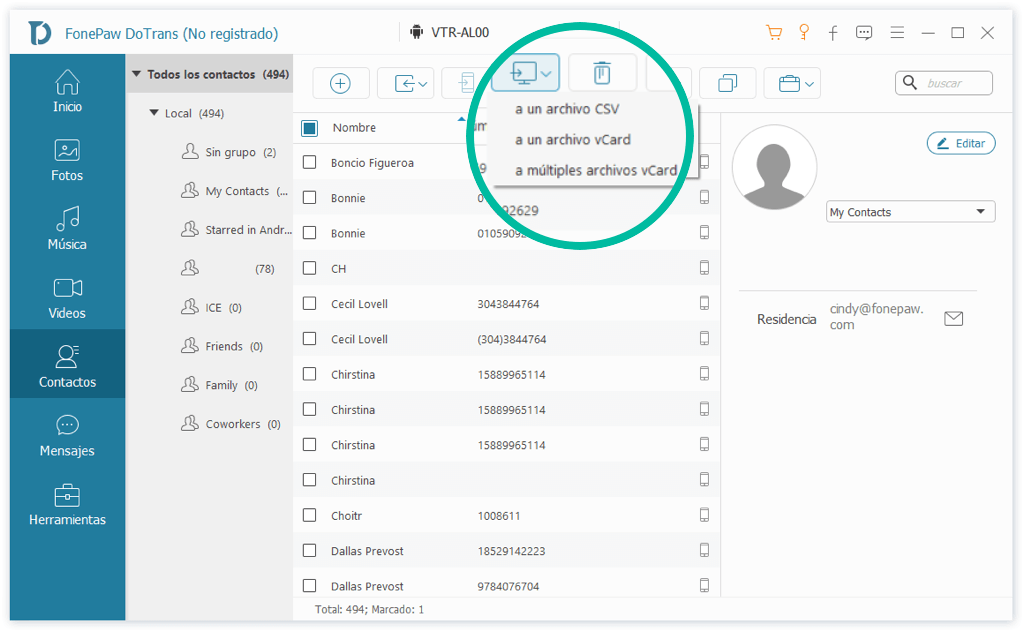Viewport: 1024px width, 632px height.
Task: Sort by the Nombre column header
Action: (x=354, y=128)
